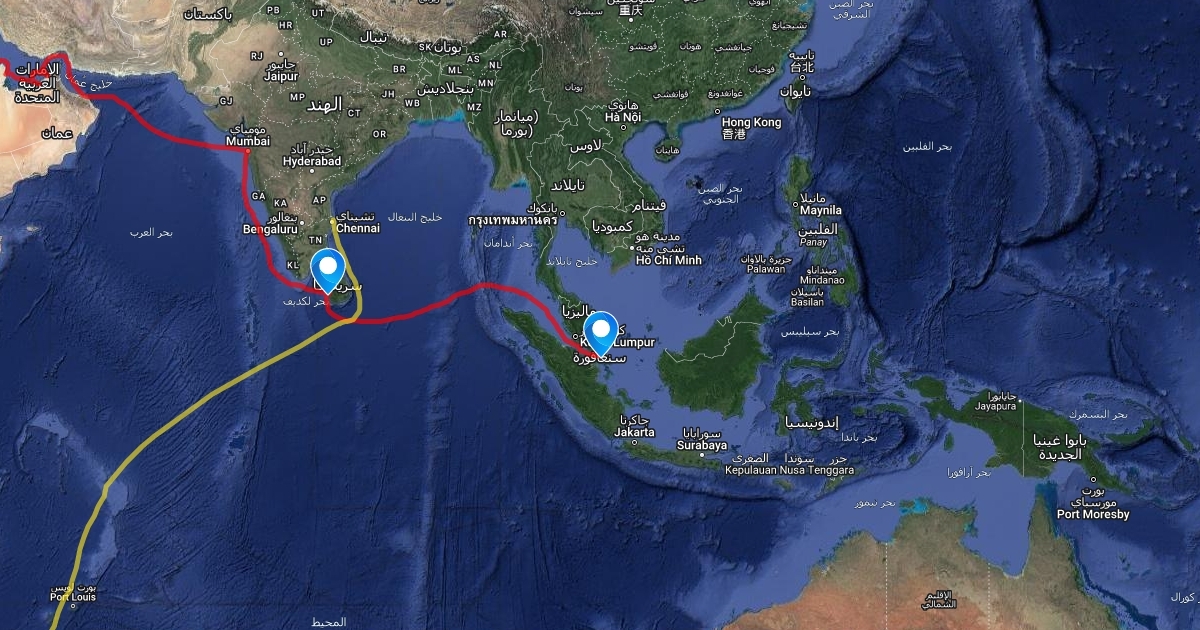The height and width of the screenshot is (630, 1200).
Task: Click the Surabaya city label
Action: pos(700,444)
